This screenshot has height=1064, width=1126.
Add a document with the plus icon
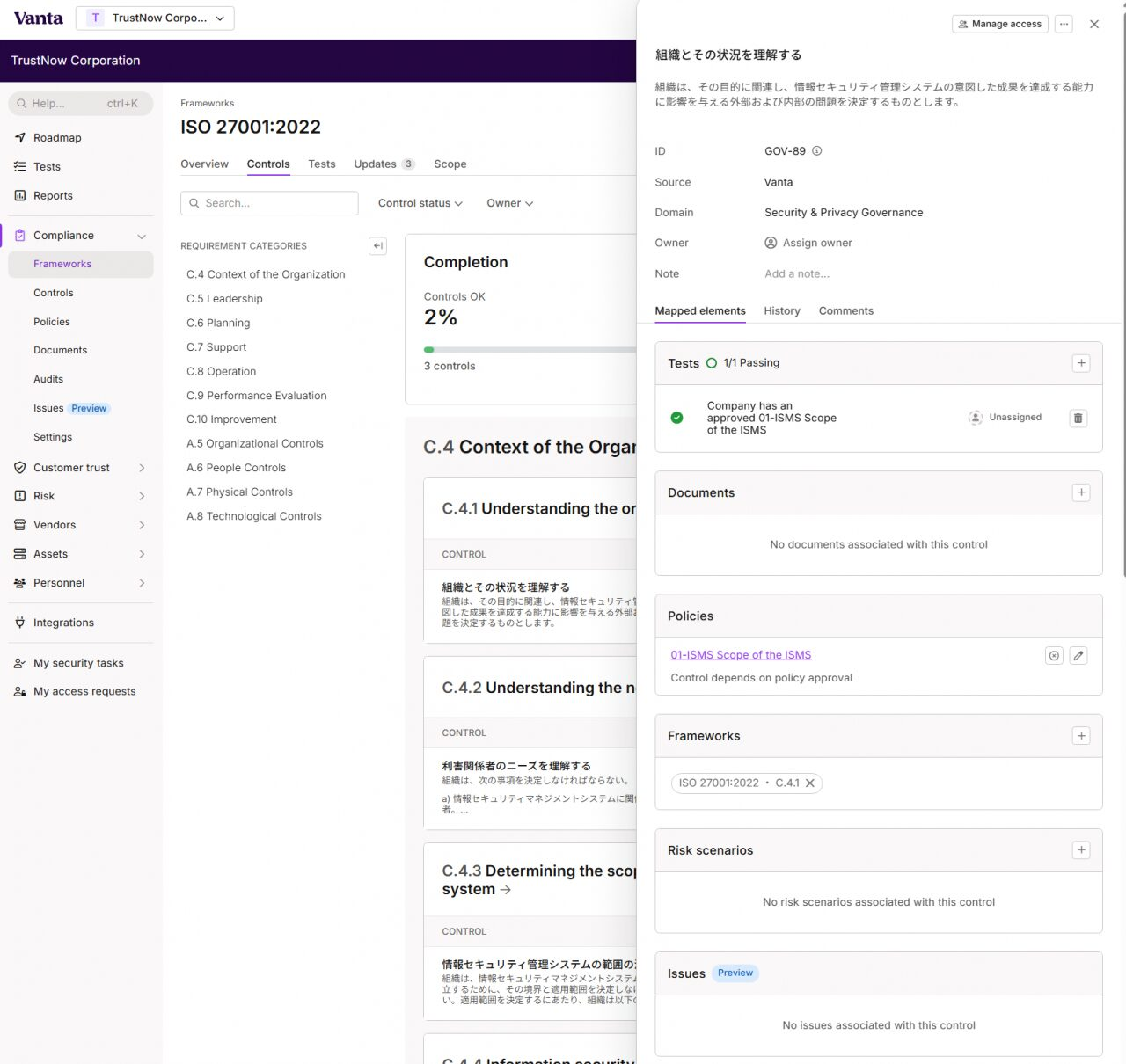1082,492
